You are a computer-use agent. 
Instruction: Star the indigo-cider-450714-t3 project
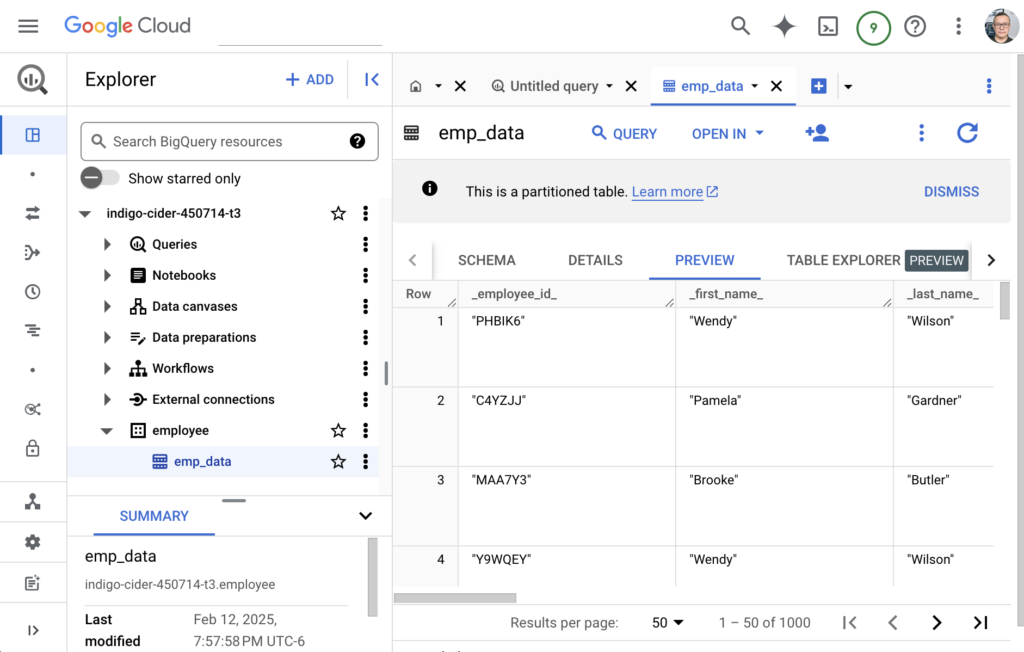(338, 213)
